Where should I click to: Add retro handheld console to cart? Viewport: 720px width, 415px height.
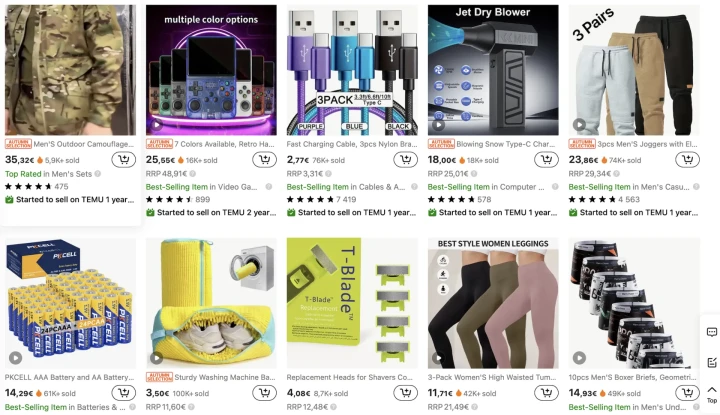pos(264,160)
